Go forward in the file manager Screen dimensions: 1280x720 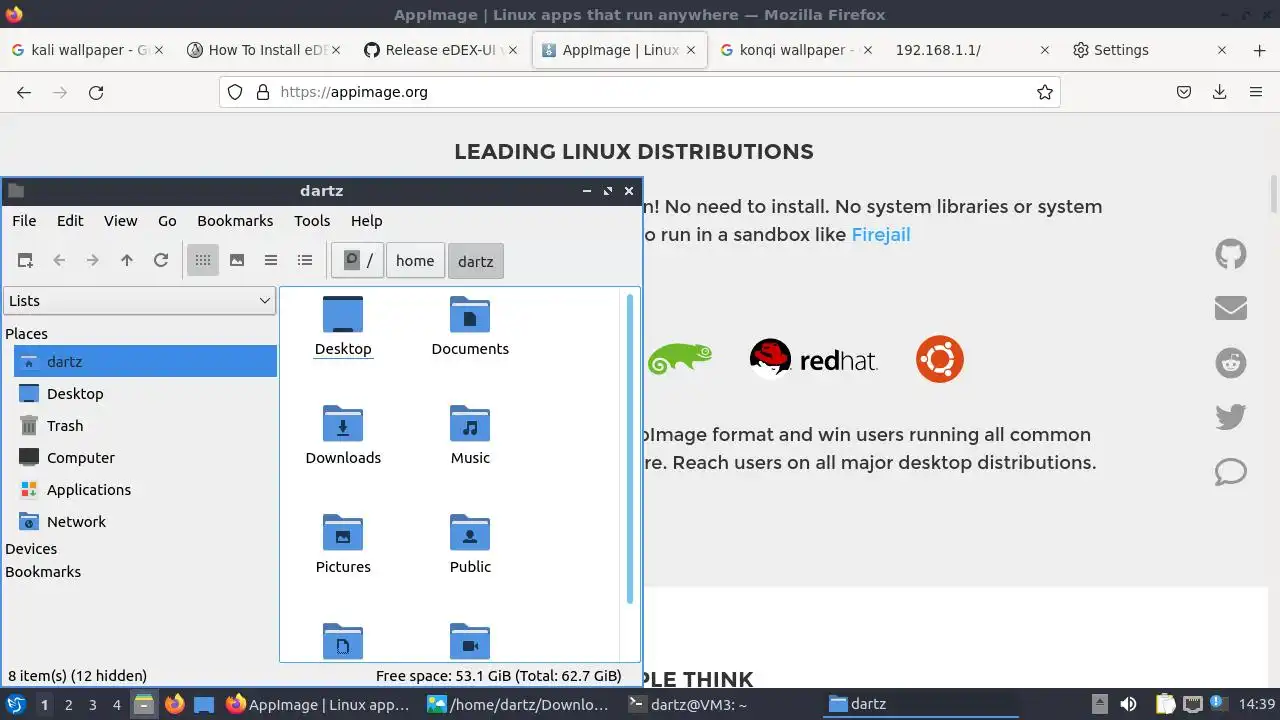[93, 260]
